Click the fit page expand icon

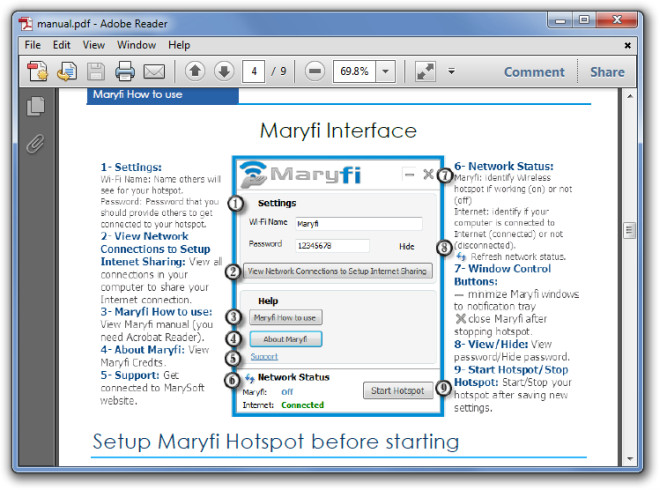pos(425,71)
